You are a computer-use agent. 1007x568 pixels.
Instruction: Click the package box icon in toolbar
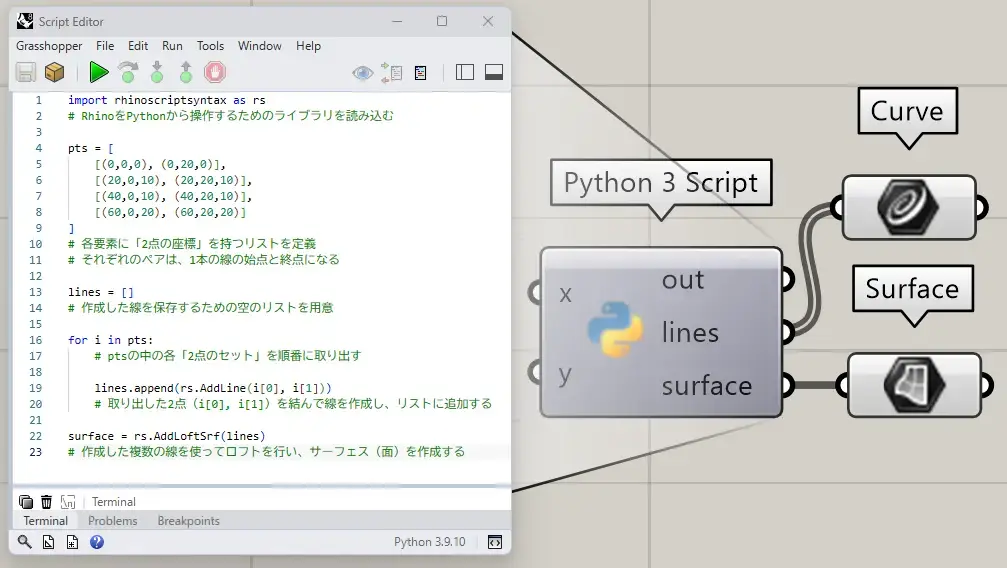54,72
